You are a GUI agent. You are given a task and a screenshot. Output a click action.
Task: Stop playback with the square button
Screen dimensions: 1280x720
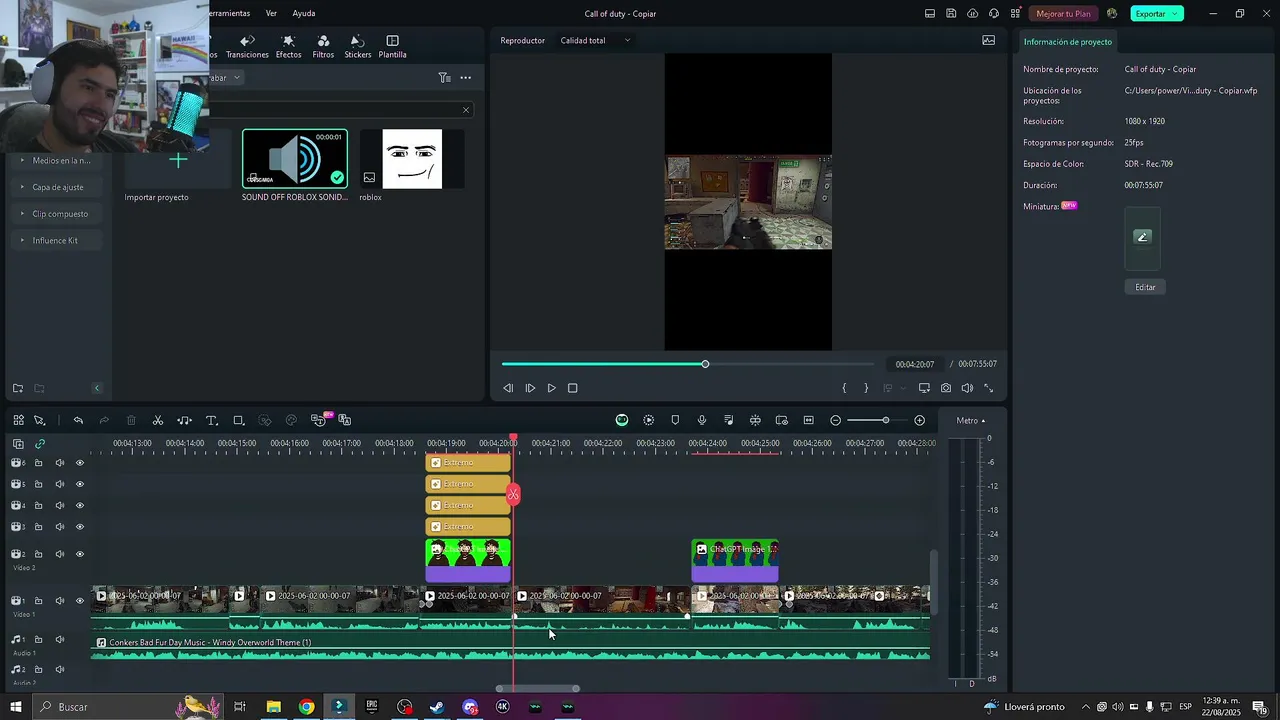pyautogui.click(x=572, y=388)
